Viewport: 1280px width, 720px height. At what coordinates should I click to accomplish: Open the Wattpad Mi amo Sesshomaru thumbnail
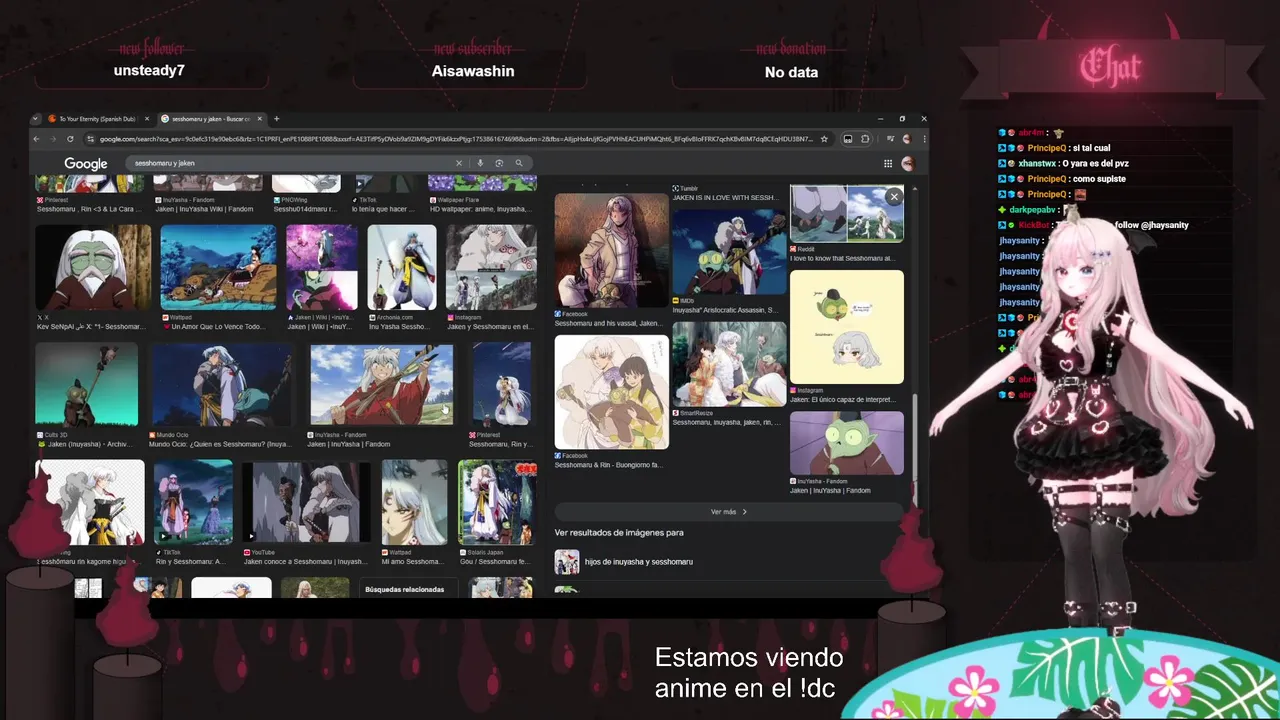point(414,502)
